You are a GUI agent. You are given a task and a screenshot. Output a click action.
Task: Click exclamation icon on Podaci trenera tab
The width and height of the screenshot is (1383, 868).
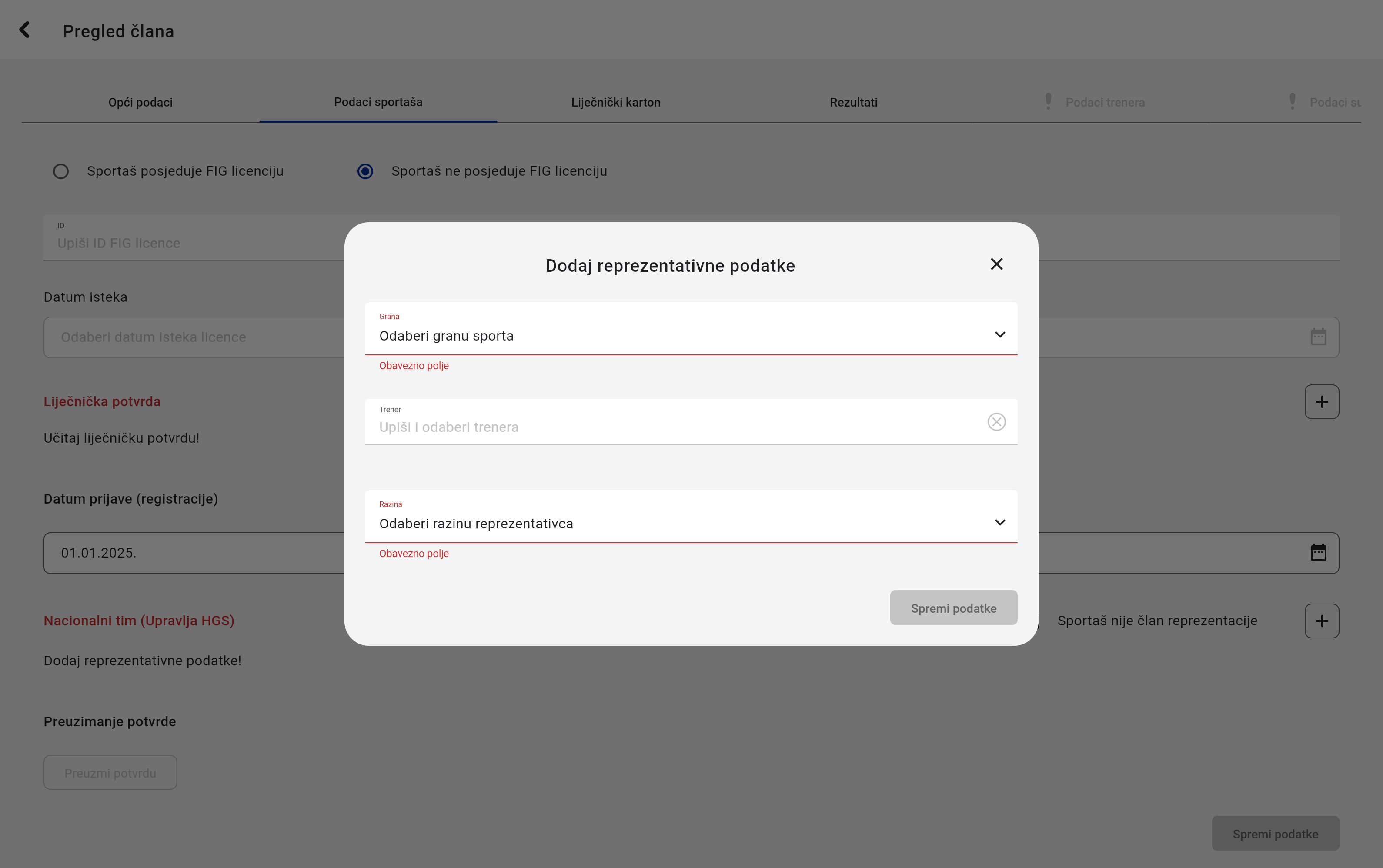tap(1048, 102)
